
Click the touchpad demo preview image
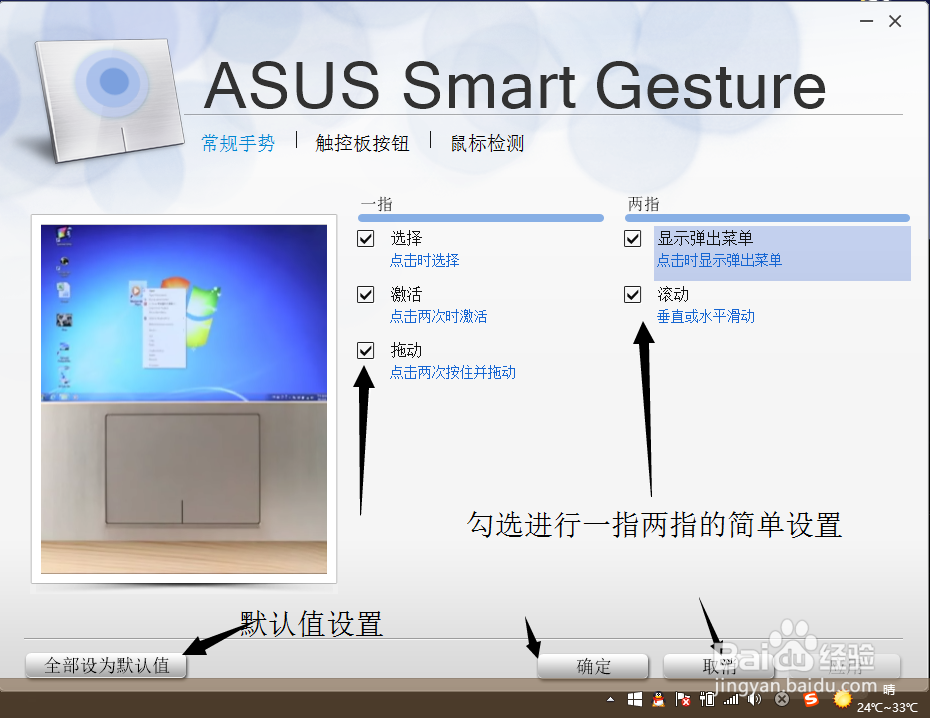pos(184,399)
